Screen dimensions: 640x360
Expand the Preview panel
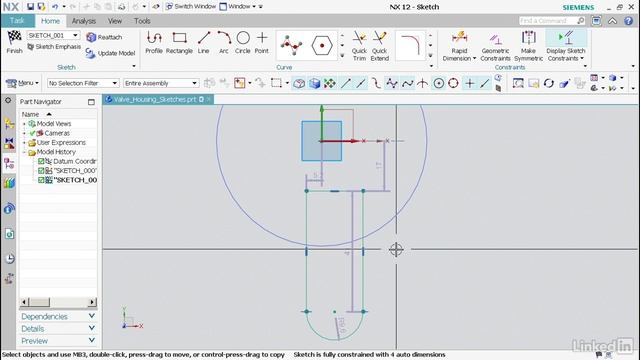tap(58, 341)
